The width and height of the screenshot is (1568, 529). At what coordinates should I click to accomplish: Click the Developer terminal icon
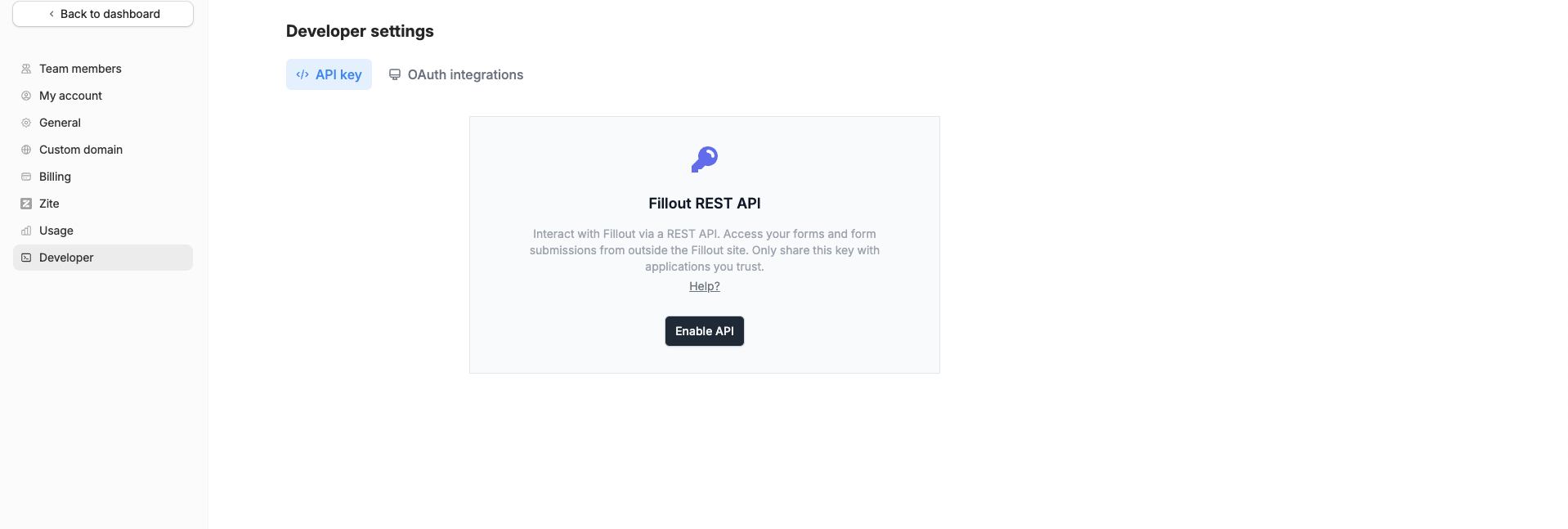pyautogui.click(x=26, y=258)
